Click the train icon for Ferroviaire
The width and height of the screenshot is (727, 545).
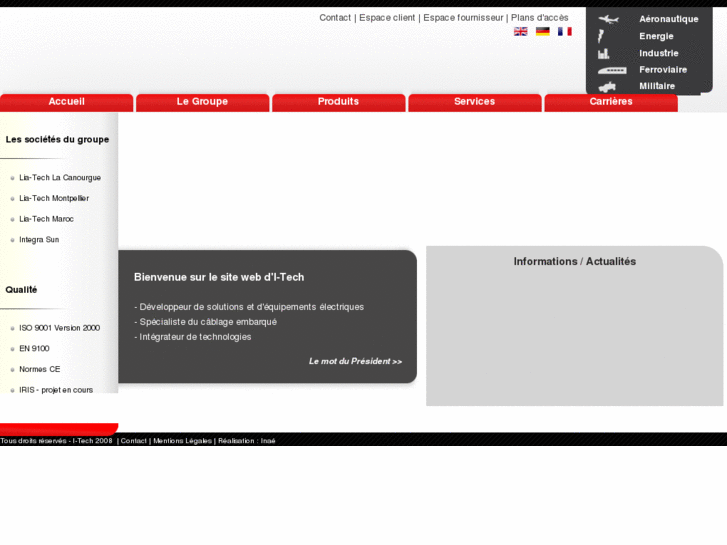612,71
